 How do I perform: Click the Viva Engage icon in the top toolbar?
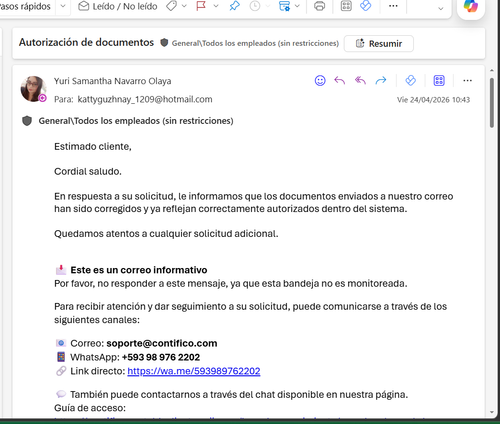pos(366,6)
